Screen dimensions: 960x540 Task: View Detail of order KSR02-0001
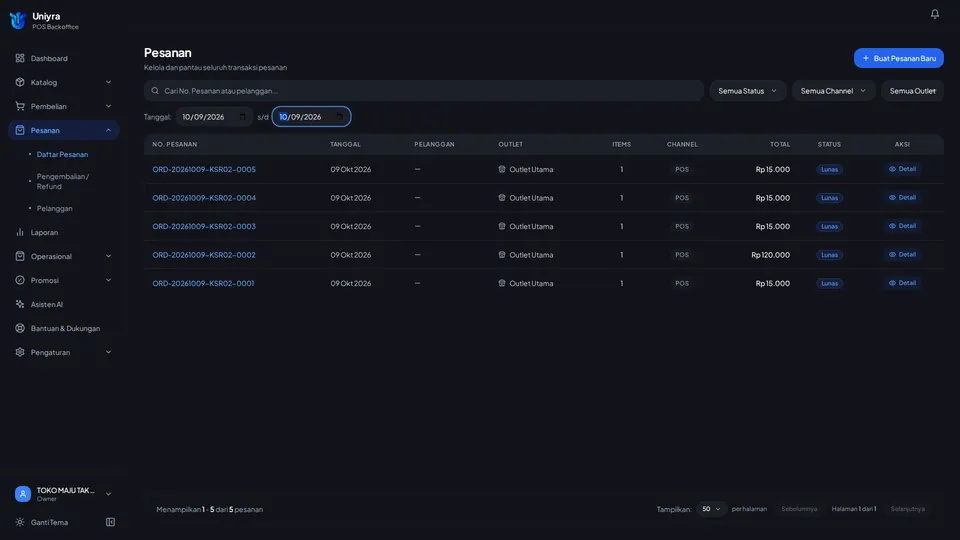tap(902, 283)
